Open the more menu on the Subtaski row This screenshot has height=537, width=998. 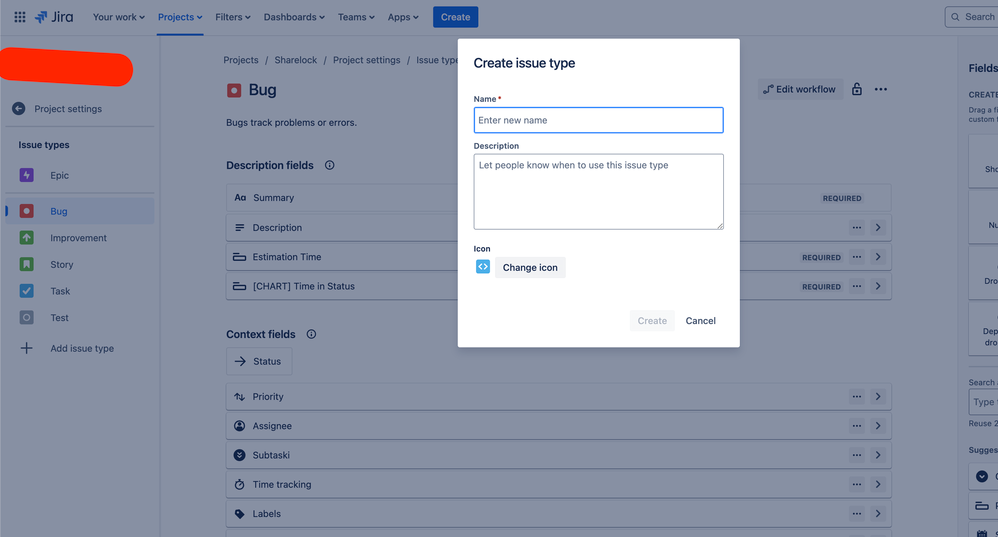[x=857, y=455]
